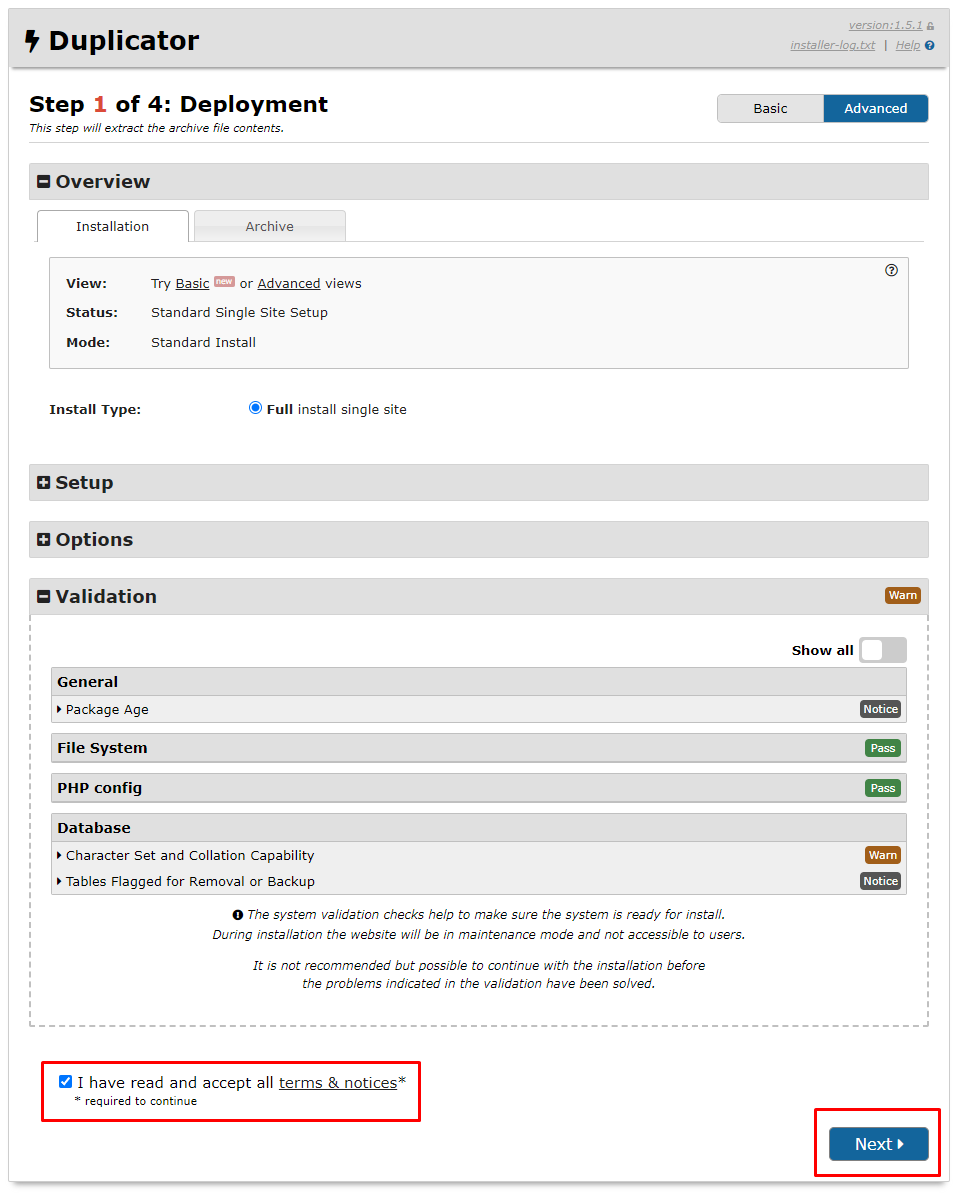Open the terms & notices link

coord(338,1083)
